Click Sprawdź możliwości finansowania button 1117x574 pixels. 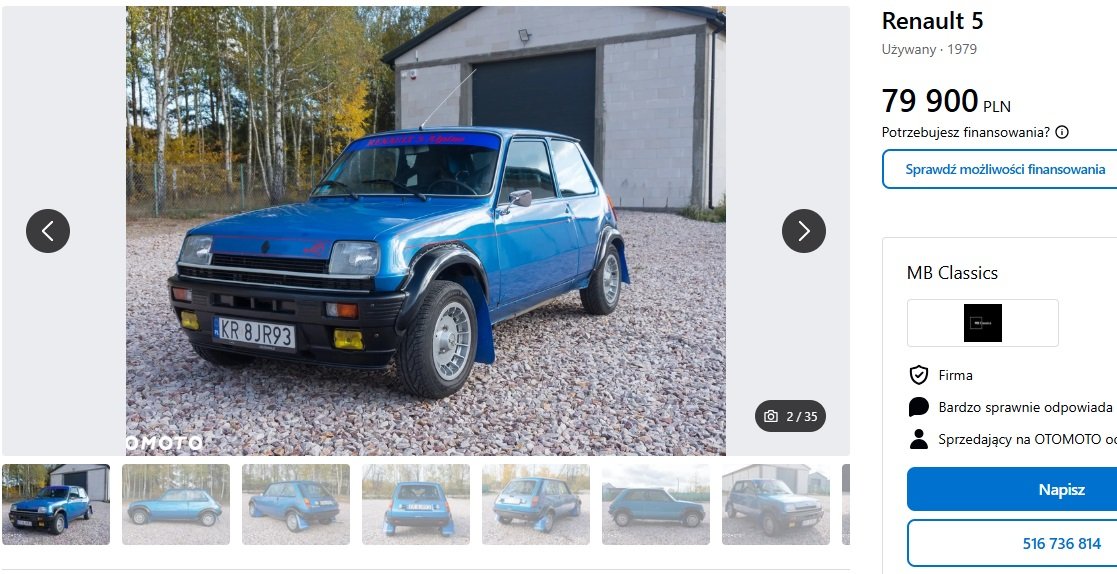1004,169
